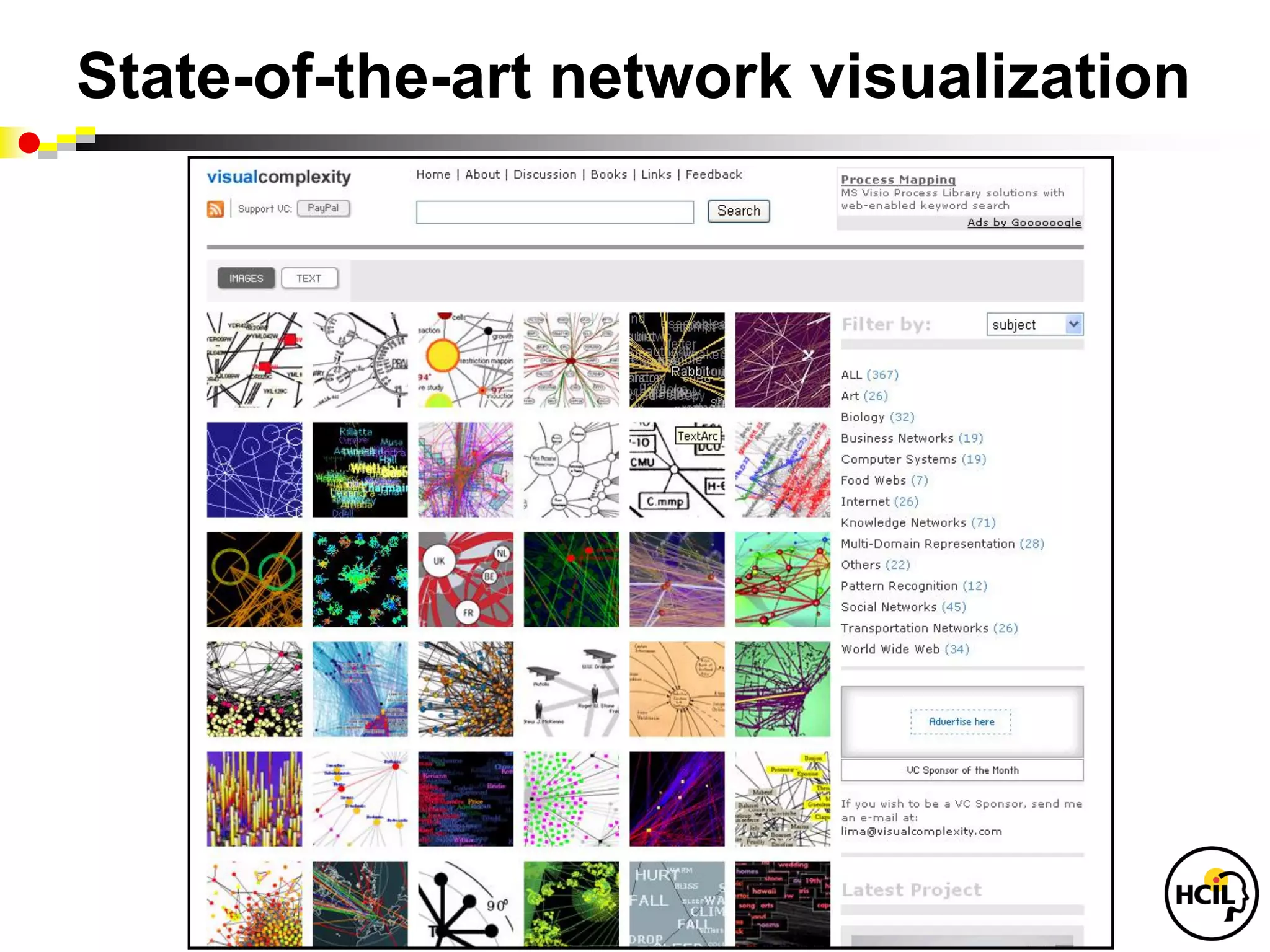
Task: Click the Advertise here banner link
Action: point(961,722)
